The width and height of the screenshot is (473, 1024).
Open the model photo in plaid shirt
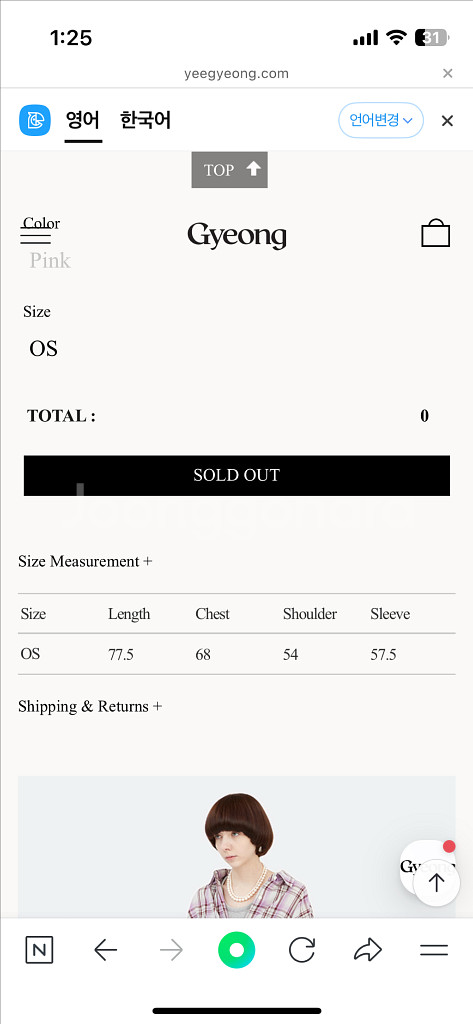coord(236,847)
